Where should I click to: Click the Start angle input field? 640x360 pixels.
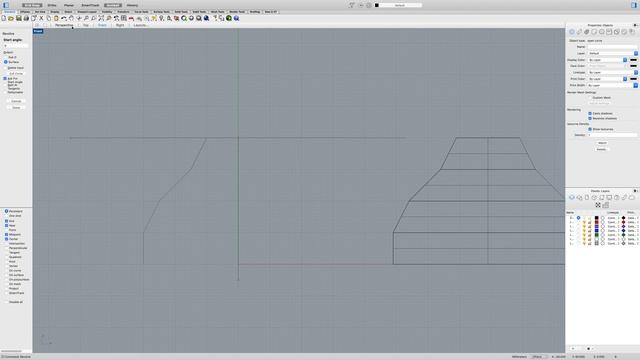pos(16,46)
